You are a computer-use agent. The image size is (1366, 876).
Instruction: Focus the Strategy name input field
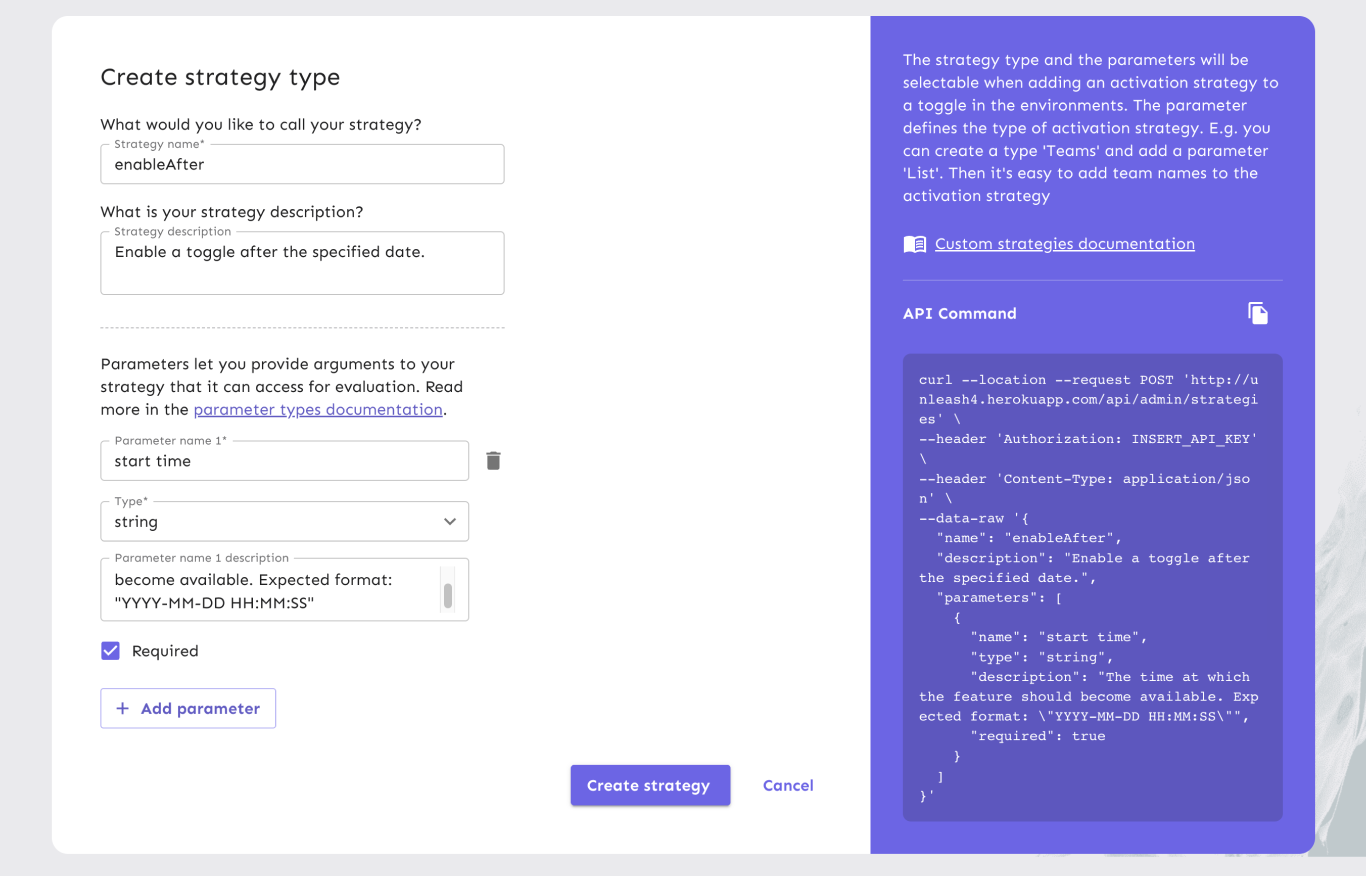(x=302, y=165)
